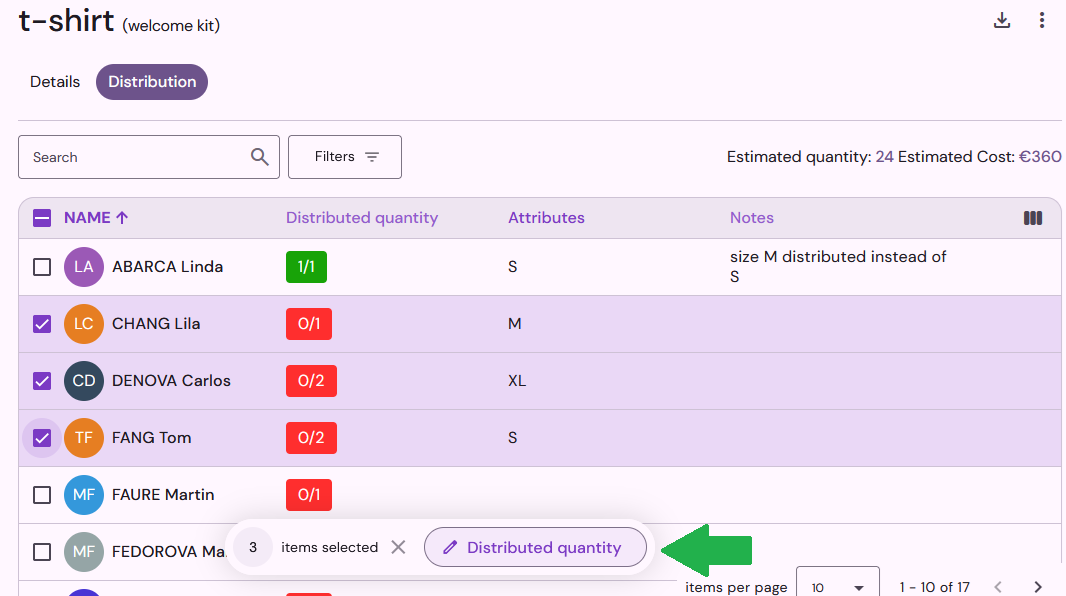
Task: Click the S attribute of FANG Tom
Action: [513, 438]
